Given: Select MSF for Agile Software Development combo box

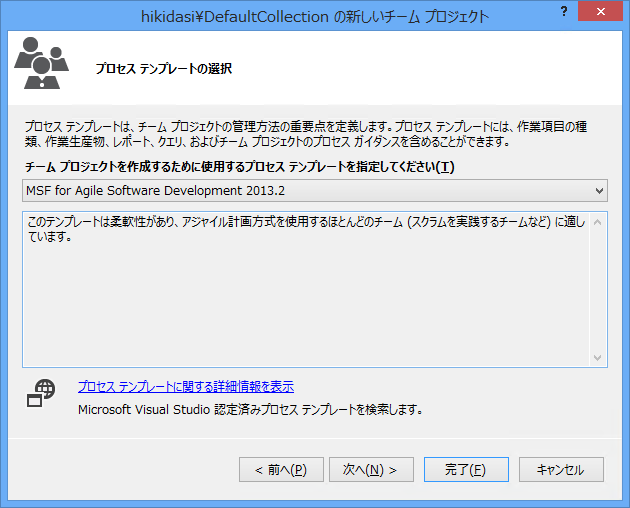Looking at the screenshot, I should click(315, 190).
